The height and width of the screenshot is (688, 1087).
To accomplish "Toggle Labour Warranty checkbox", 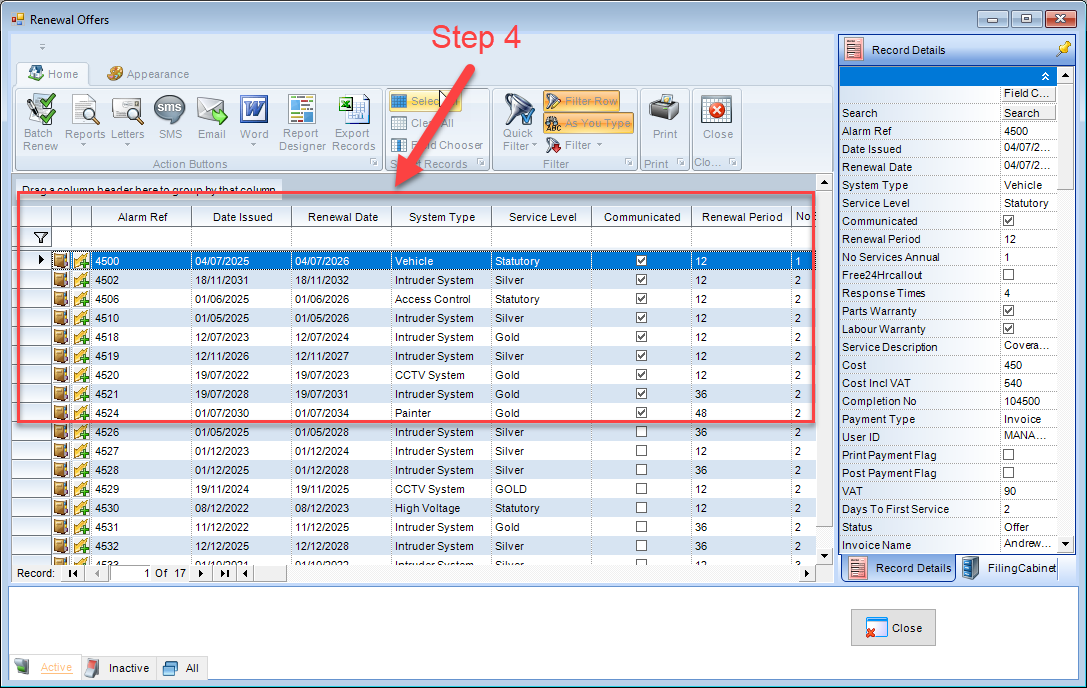I will [1009, 329].
